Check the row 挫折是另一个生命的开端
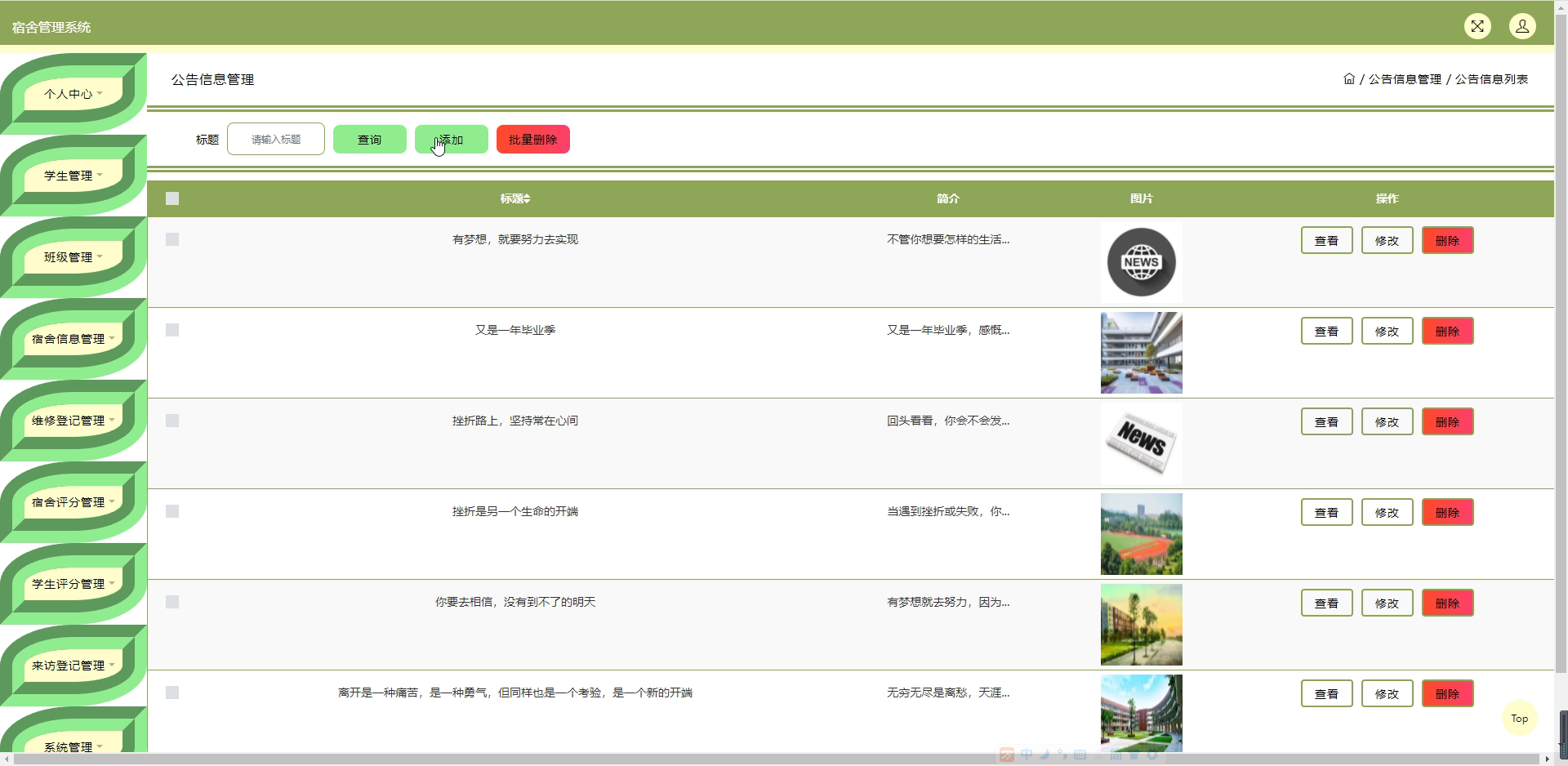1568x766 pixels. [172, 511]
